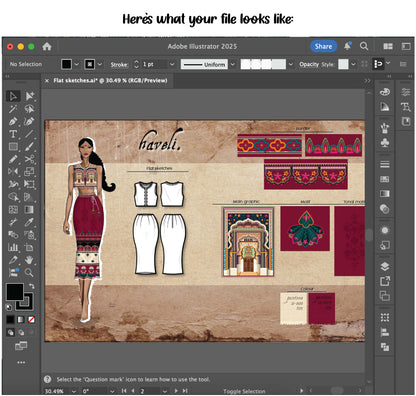Open the stroke weight dropdown
The width and height of the screenshot is (416, 396).
(x=172, y=64)
